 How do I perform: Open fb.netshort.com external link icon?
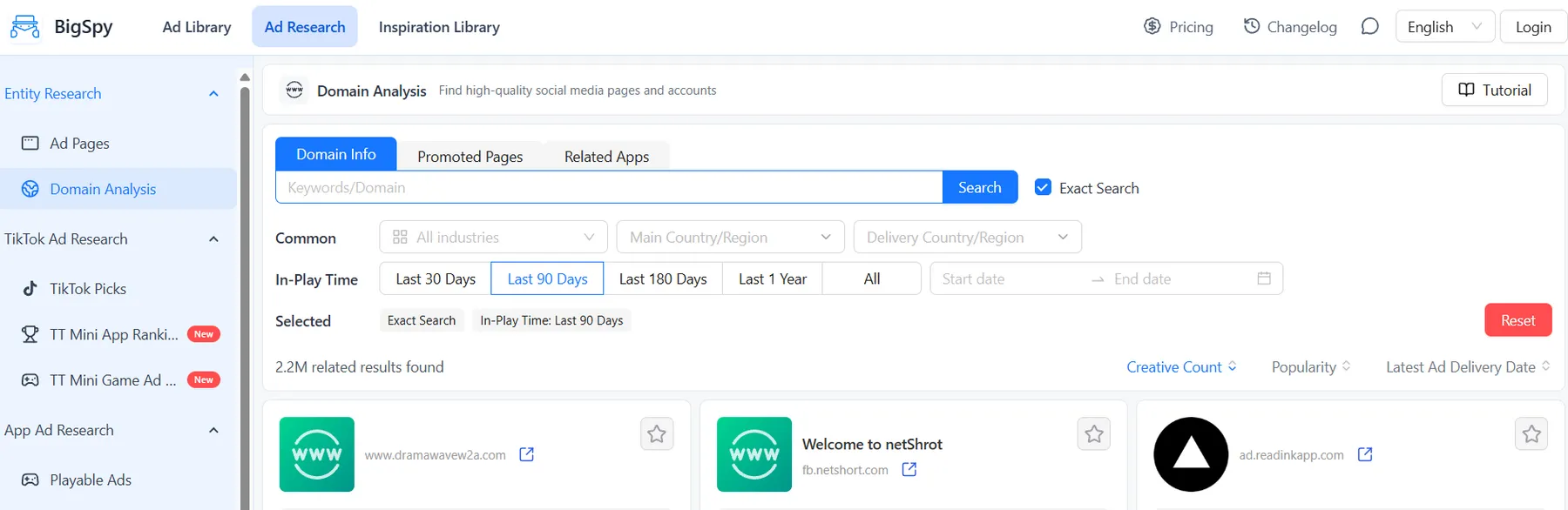click(909, 469)
